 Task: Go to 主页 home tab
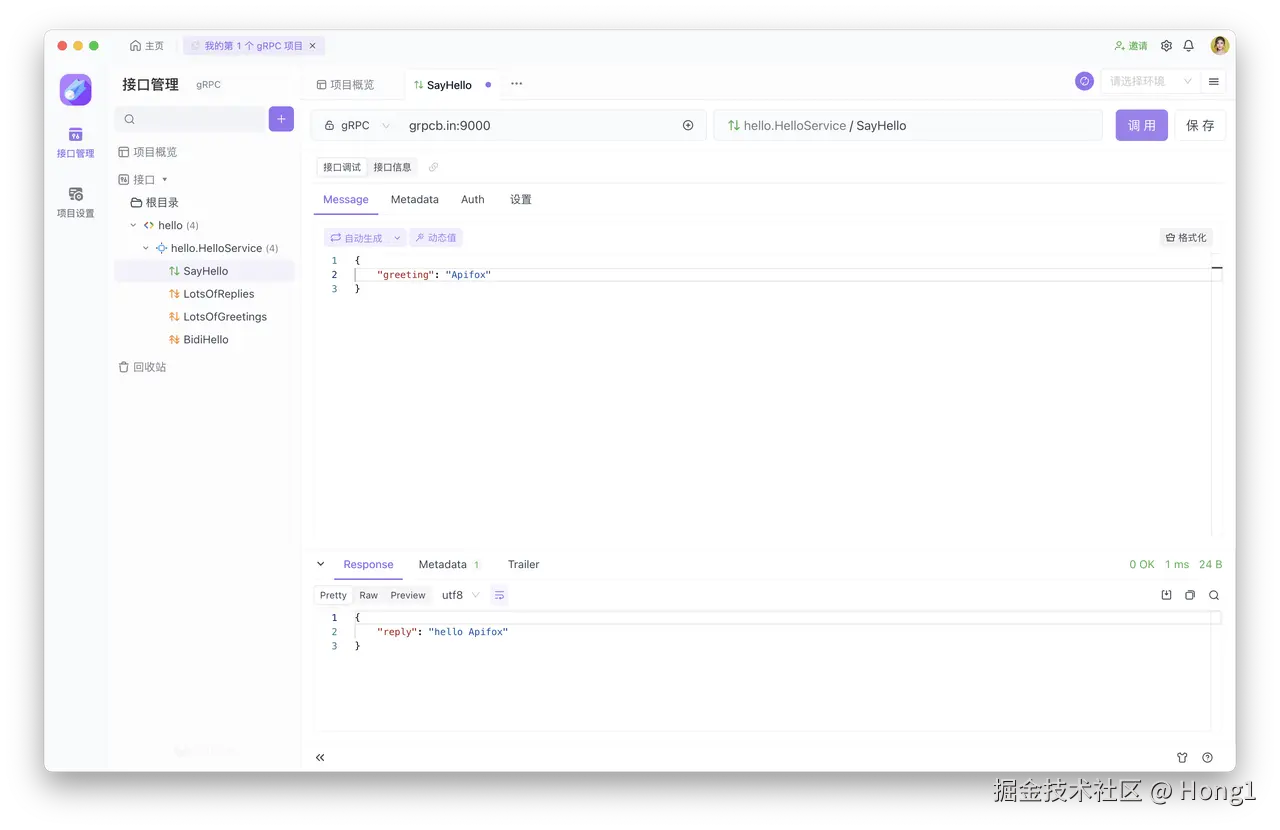147,46
